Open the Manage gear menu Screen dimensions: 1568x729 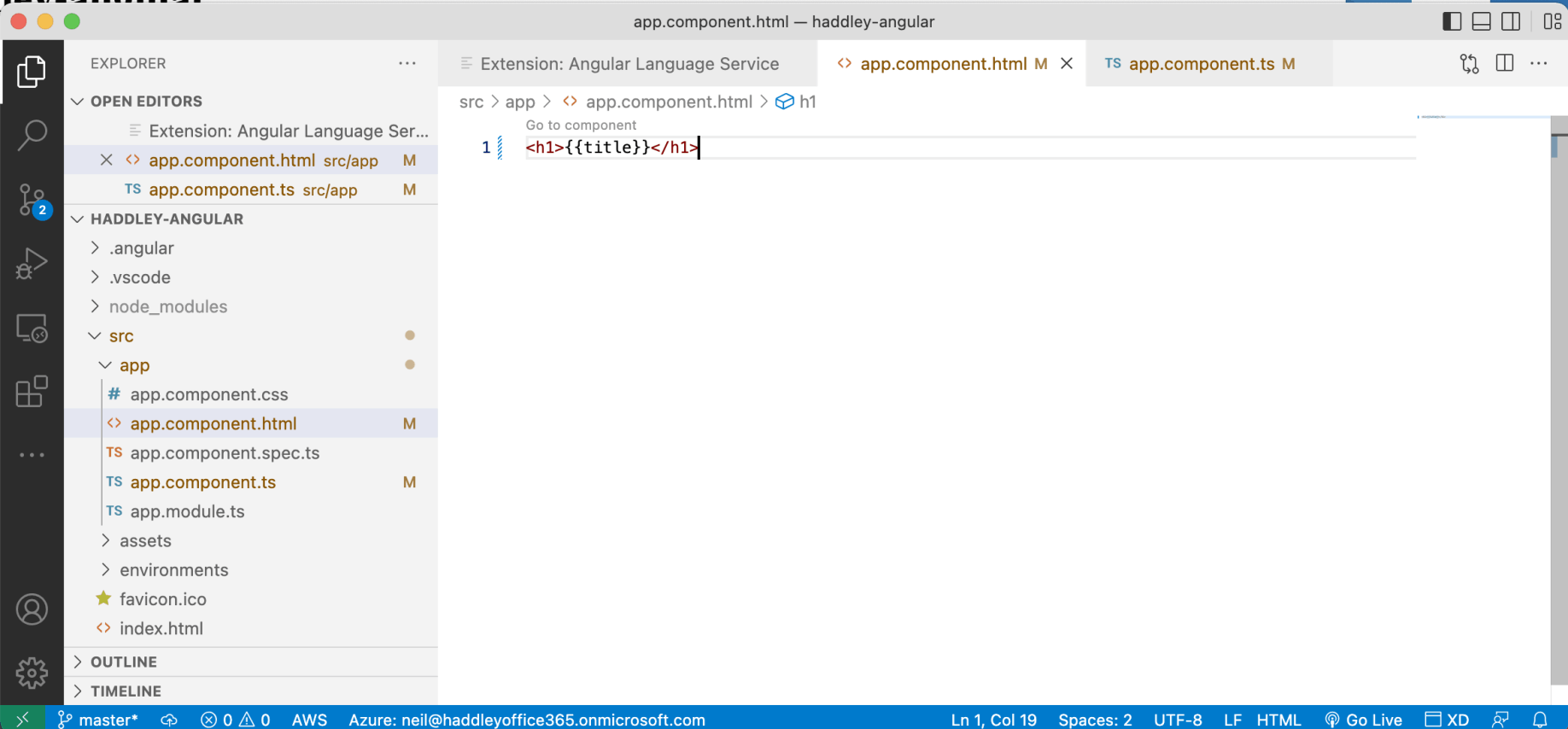(x=32, y=673)
